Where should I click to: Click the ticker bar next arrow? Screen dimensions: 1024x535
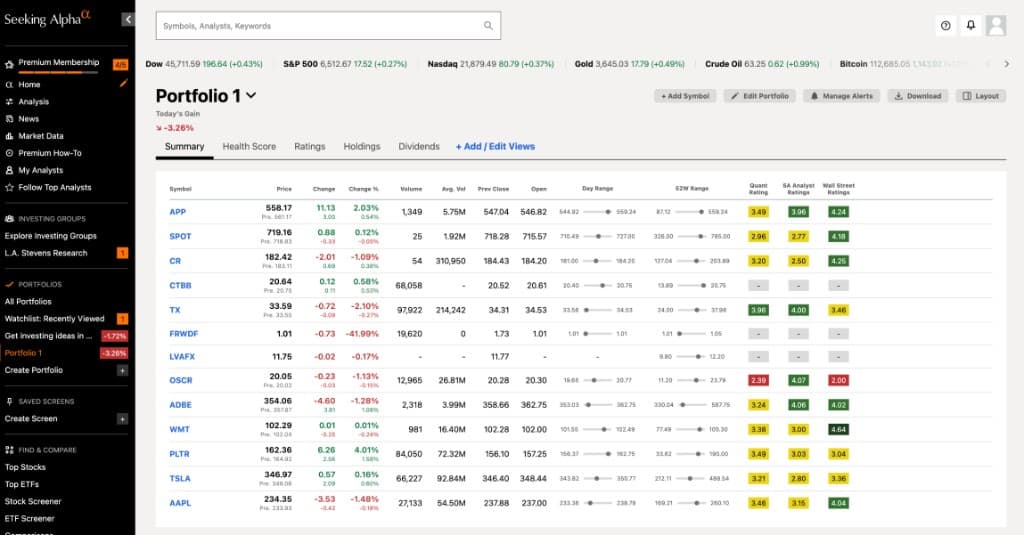(1006, 64)
